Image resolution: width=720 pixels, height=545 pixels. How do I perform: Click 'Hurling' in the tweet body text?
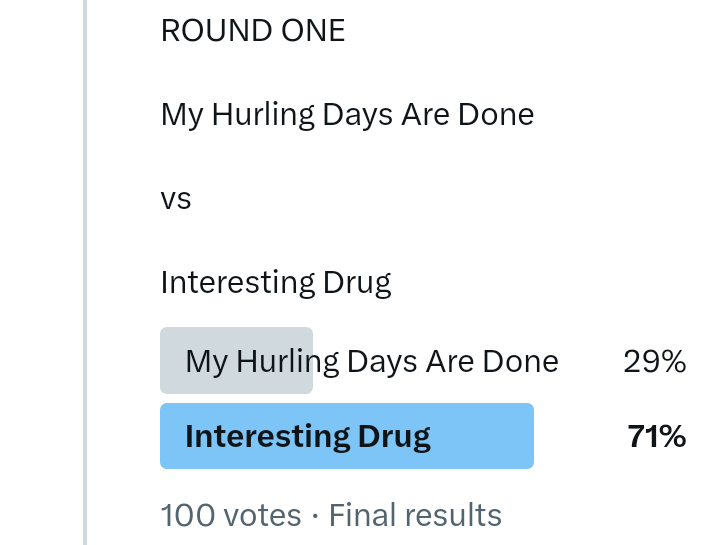[263, 115]
